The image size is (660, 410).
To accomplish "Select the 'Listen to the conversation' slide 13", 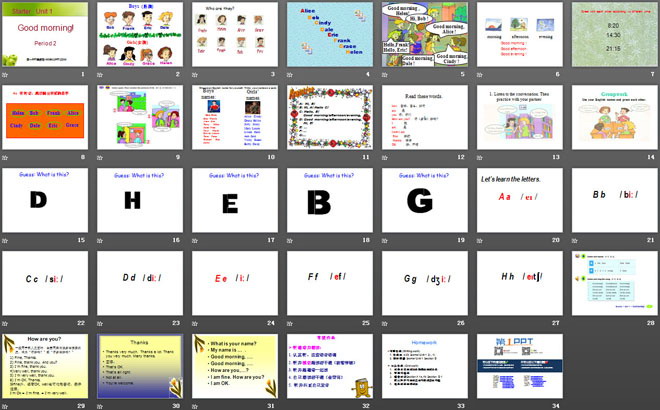I will coord(519,117).
